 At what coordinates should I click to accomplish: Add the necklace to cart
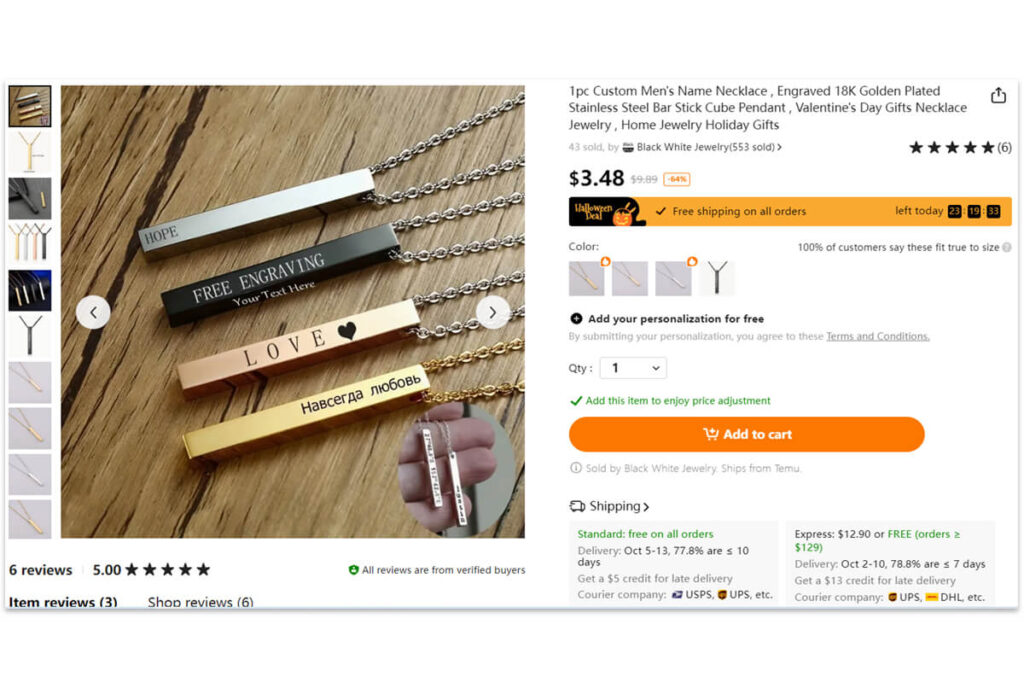tap(746, 434)
